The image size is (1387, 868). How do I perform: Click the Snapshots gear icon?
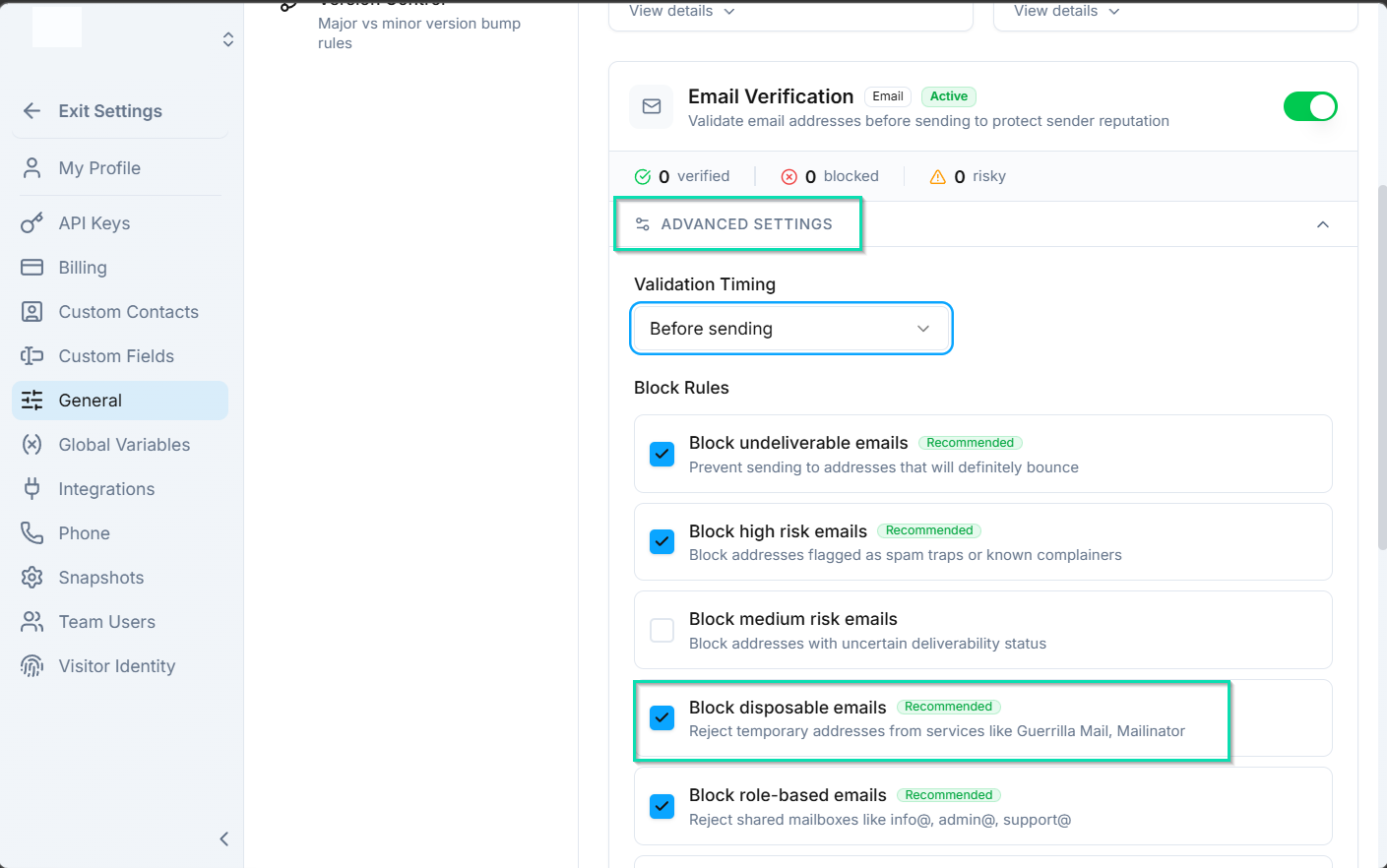tap(32, 578)
